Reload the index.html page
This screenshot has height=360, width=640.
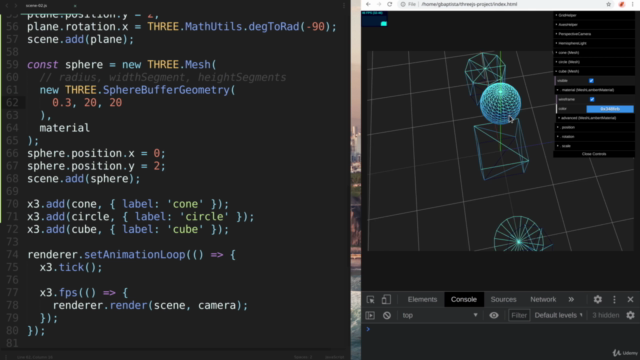pyautogui.click(x=389, y=4)
